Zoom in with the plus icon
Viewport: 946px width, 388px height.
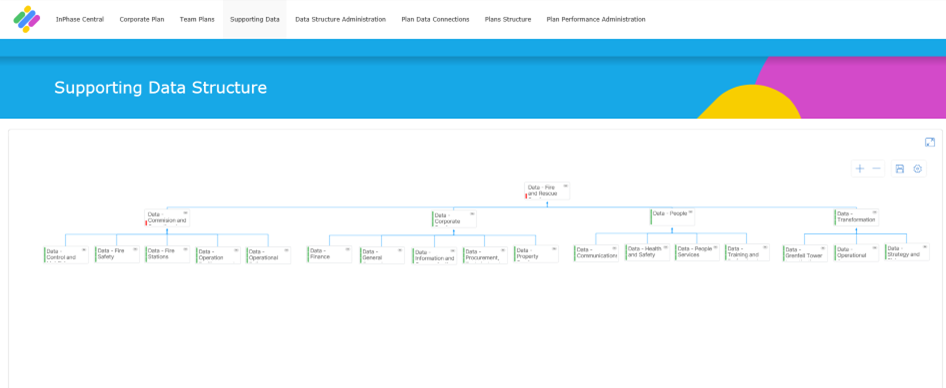[860, 169]
